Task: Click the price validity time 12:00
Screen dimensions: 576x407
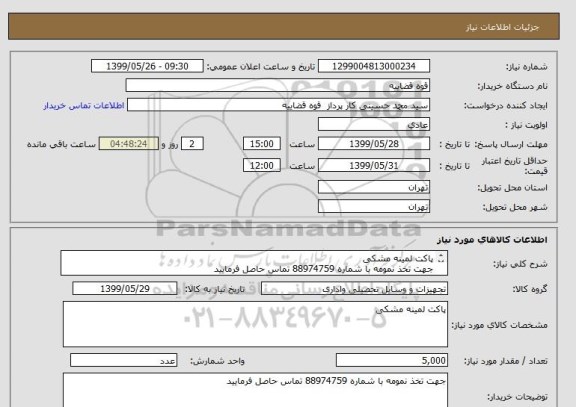Action: (x=262, y=166)
